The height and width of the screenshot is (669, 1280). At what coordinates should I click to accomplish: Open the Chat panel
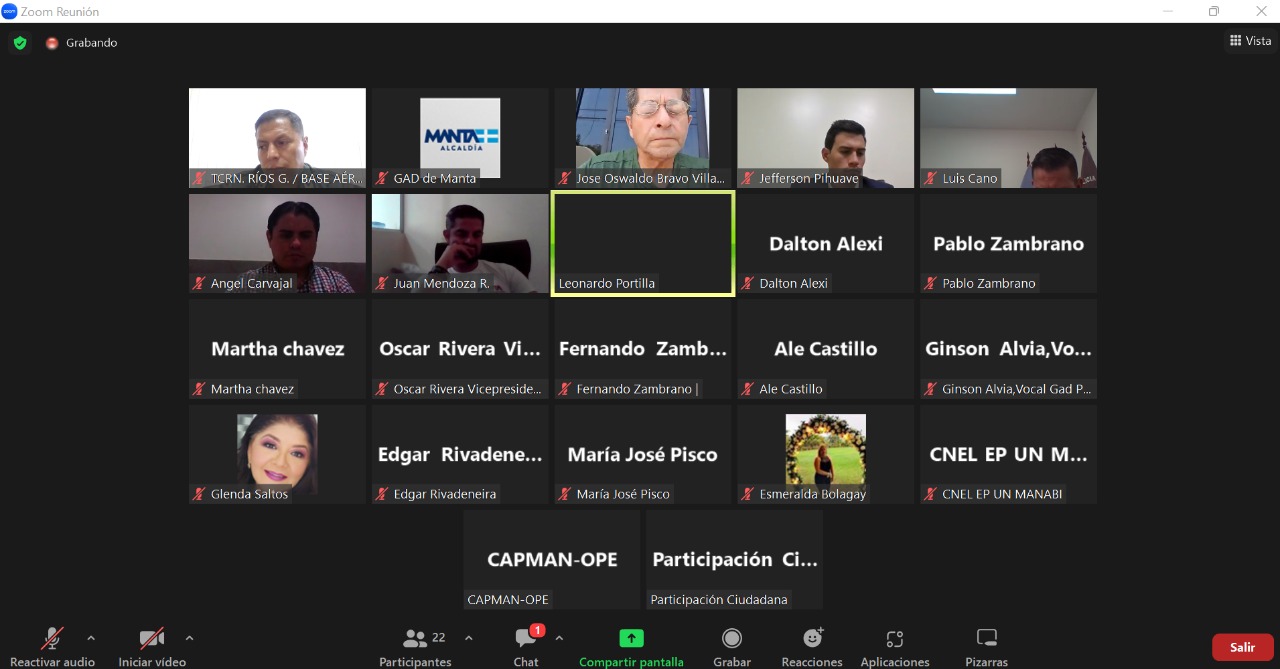[x=526, y=646]
